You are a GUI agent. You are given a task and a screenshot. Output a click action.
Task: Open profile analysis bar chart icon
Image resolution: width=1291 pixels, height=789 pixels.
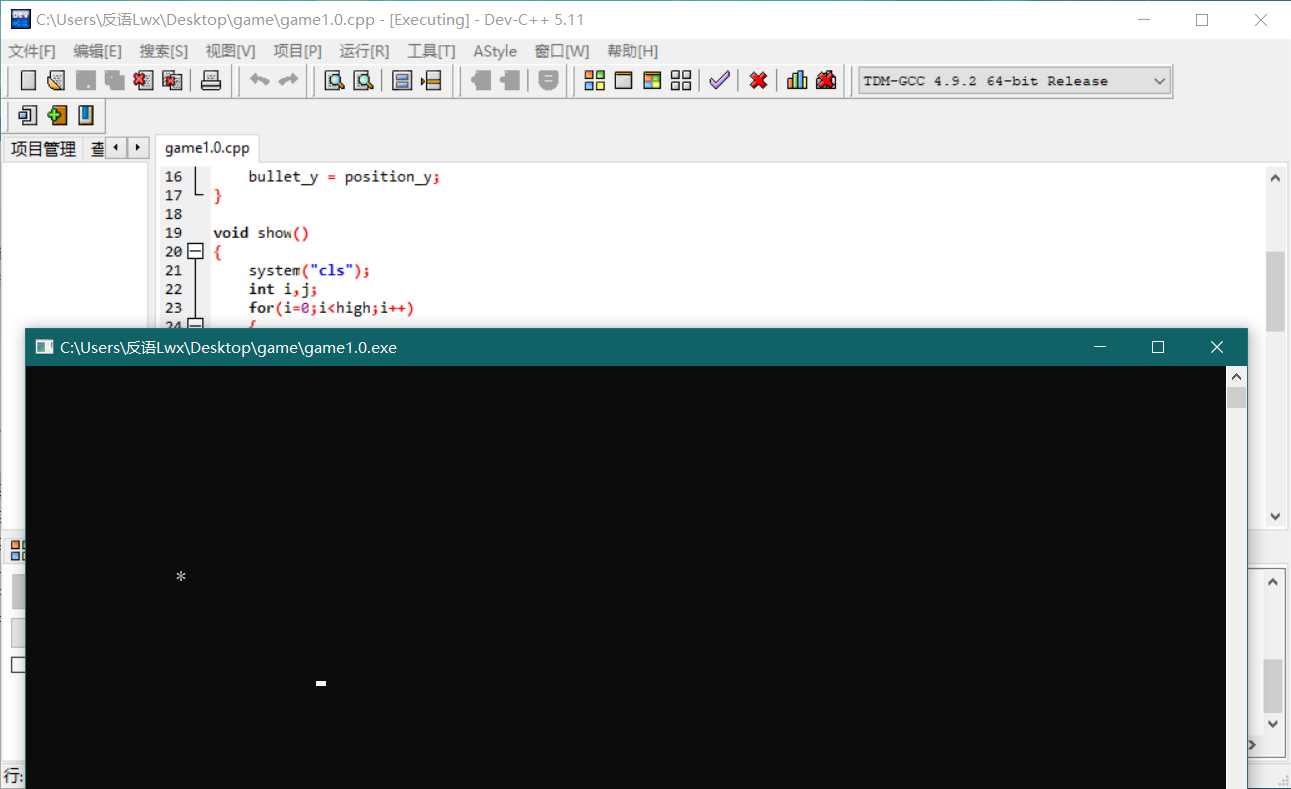797,81
